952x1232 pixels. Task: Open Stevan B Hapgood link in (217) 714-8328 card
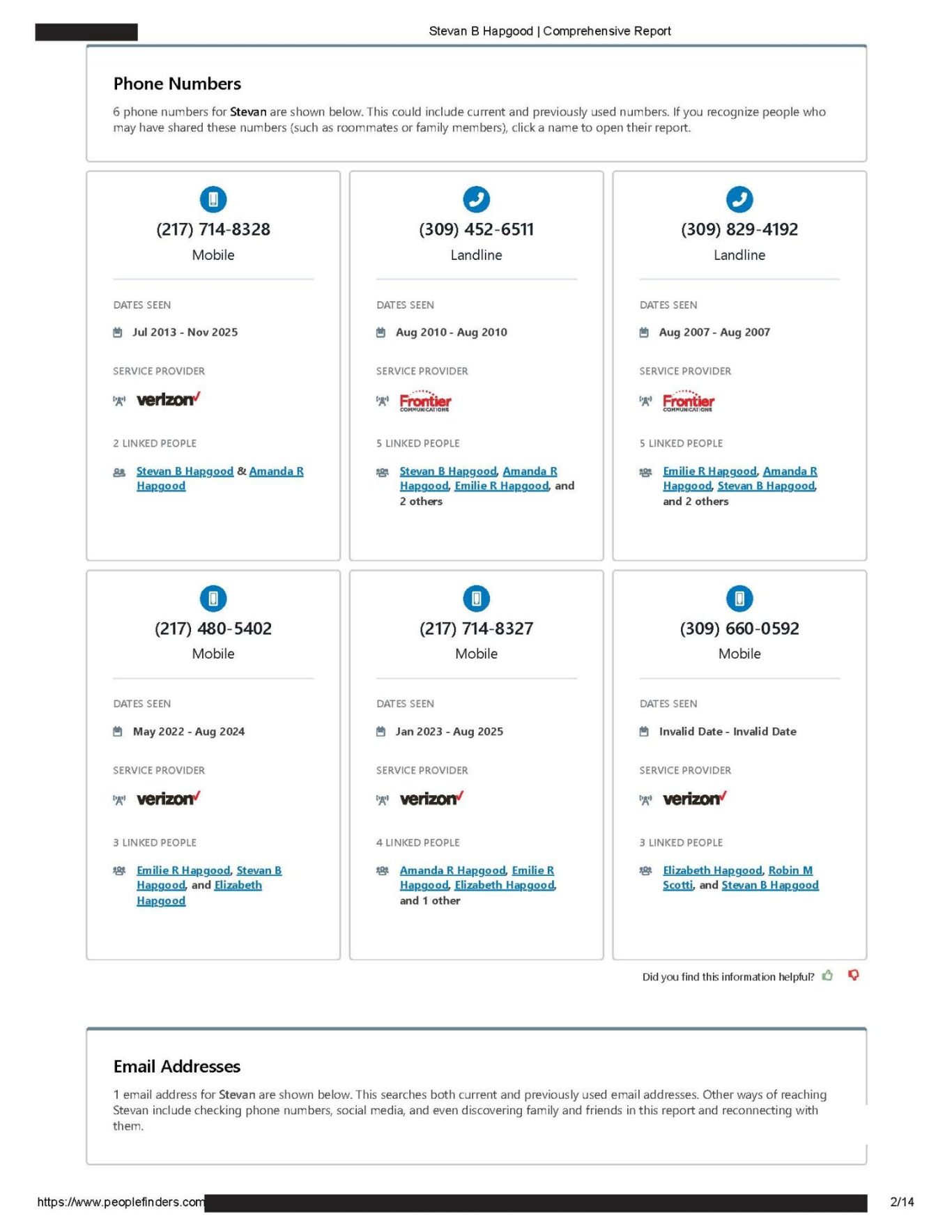coord(185,471)
